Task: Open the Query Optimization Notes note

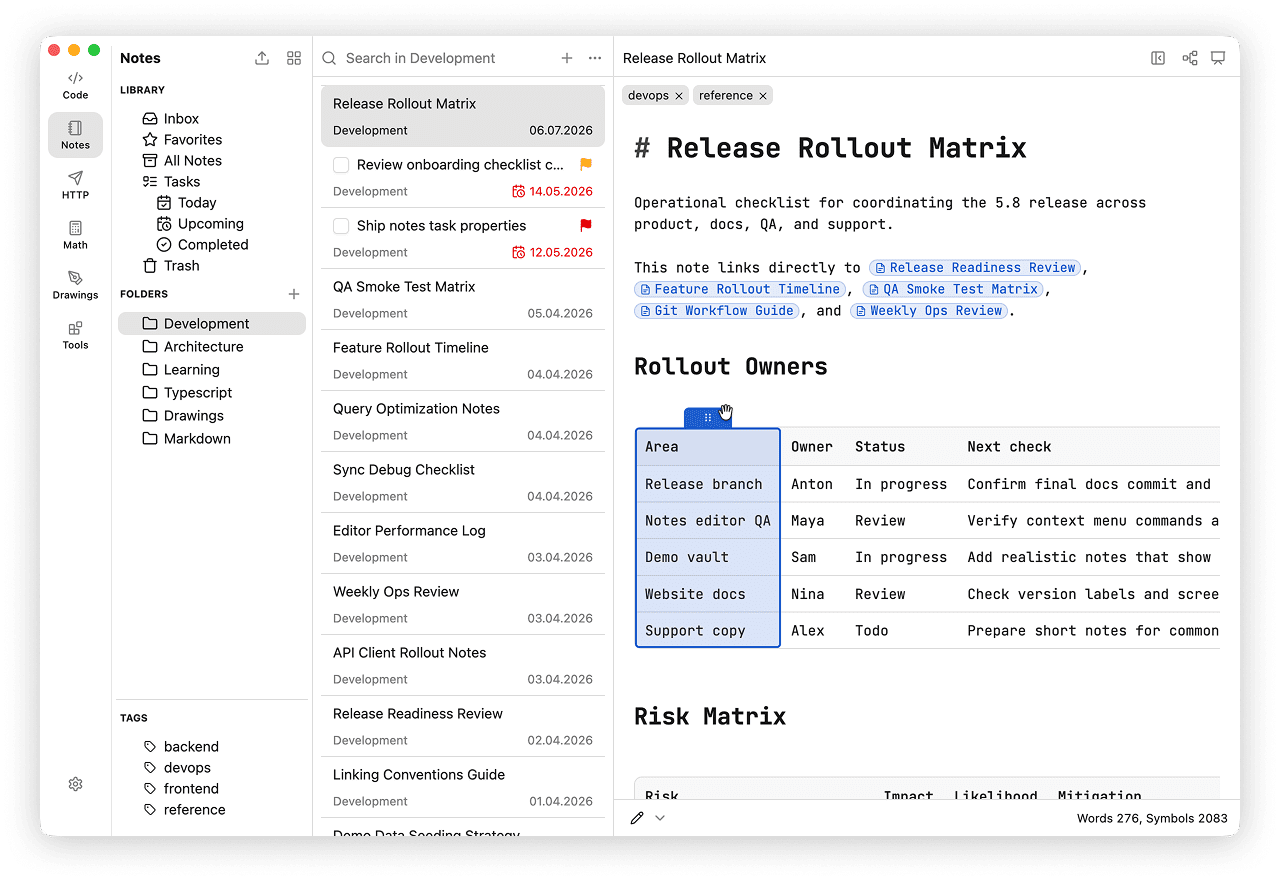Action: 463,421
